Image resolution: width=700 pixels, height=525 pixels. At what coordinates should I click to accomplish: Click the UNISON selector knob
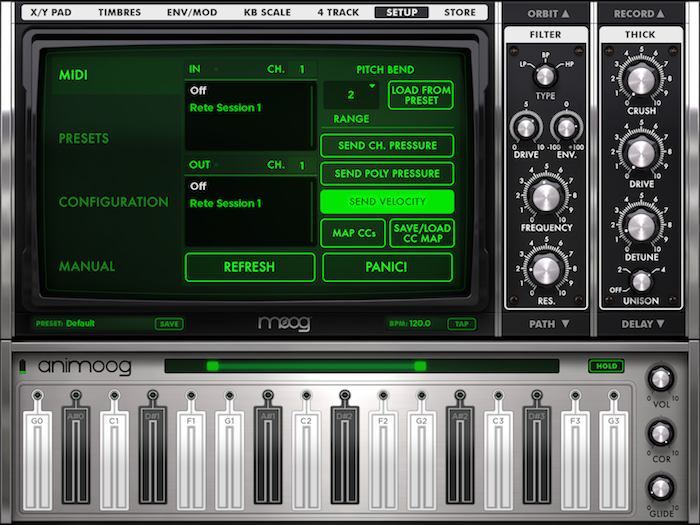click(642, 281)
